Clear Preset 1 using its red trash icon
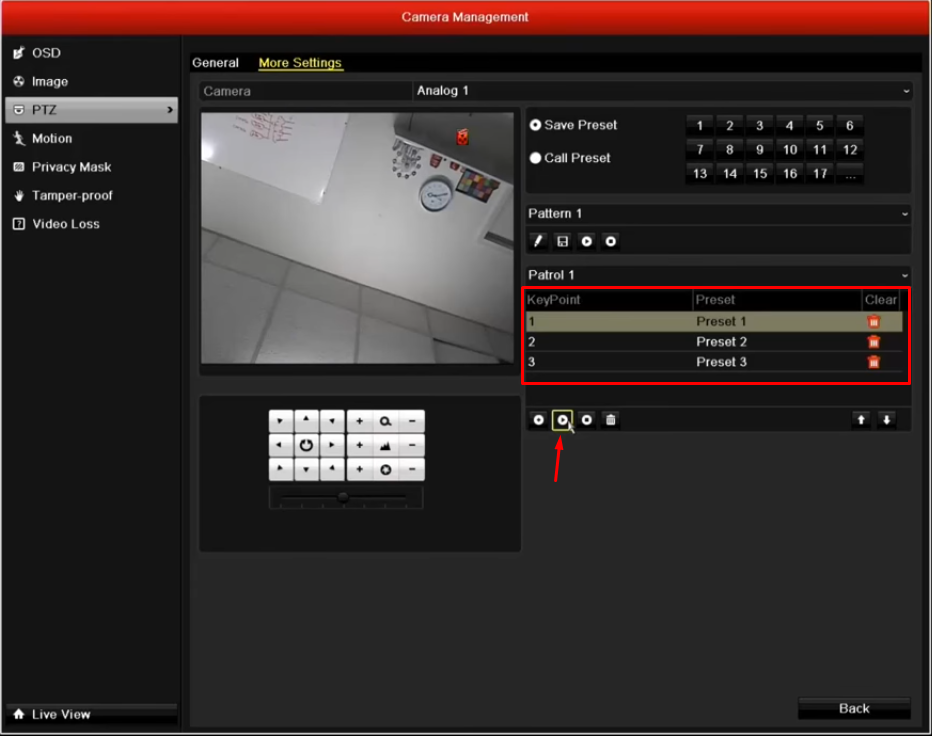 click(x=873, y=322)
